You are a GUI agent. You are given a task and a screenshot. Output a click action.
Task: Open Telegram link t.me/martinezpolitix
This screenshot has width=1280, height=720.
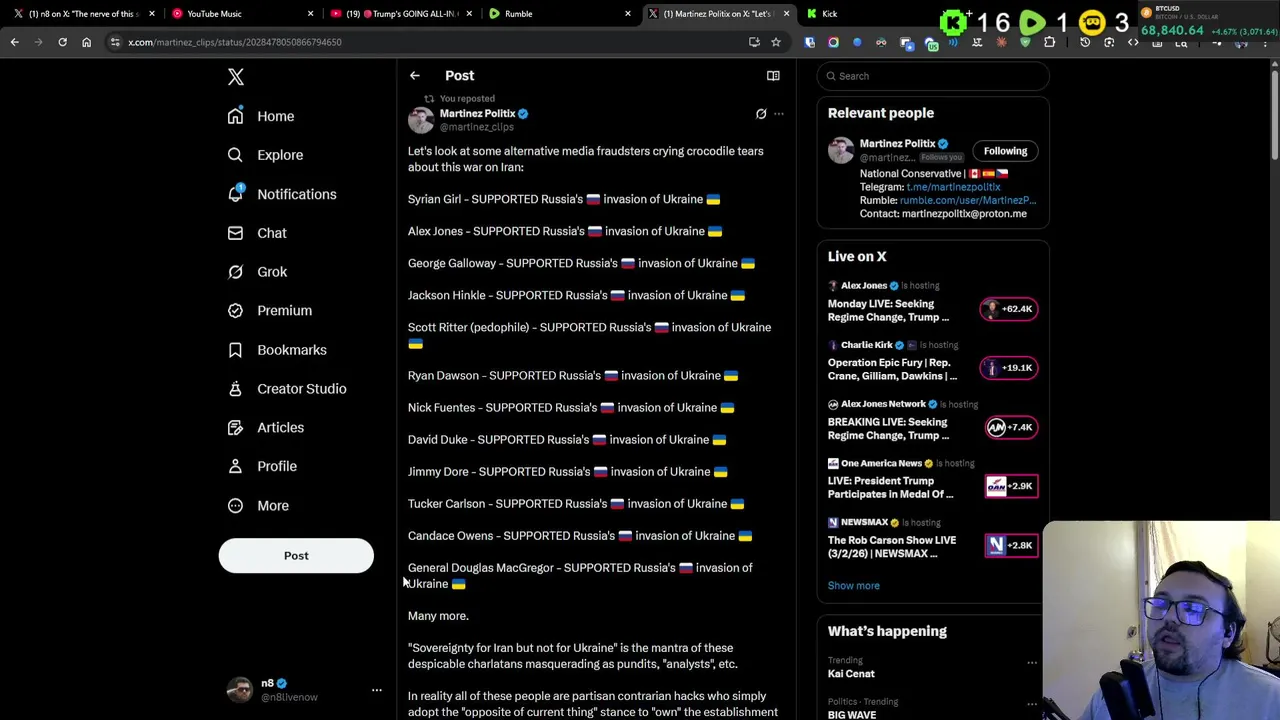(953, 187)
